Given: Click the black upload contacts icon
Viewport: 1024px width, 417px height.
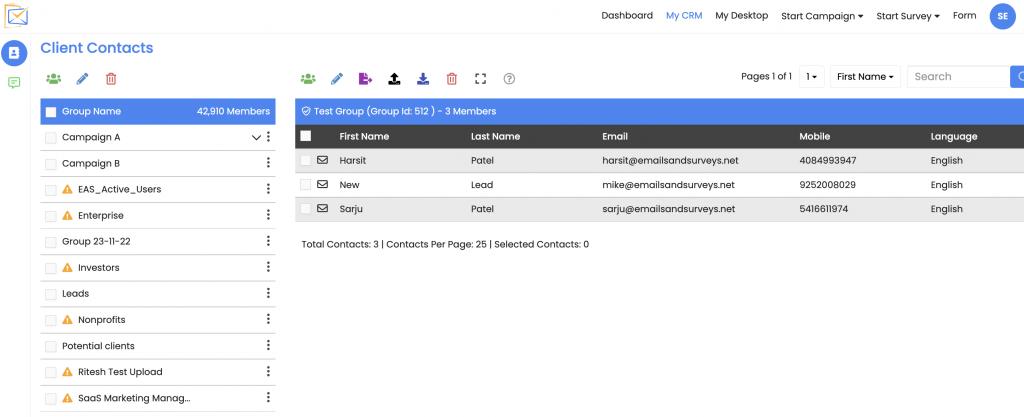Looking at the screenshot, I should 394,78.
